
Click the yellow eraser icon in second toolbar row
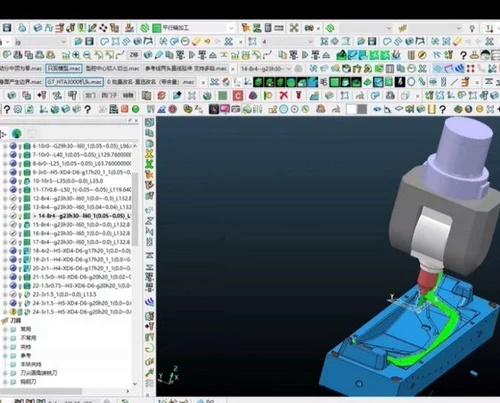196,42
